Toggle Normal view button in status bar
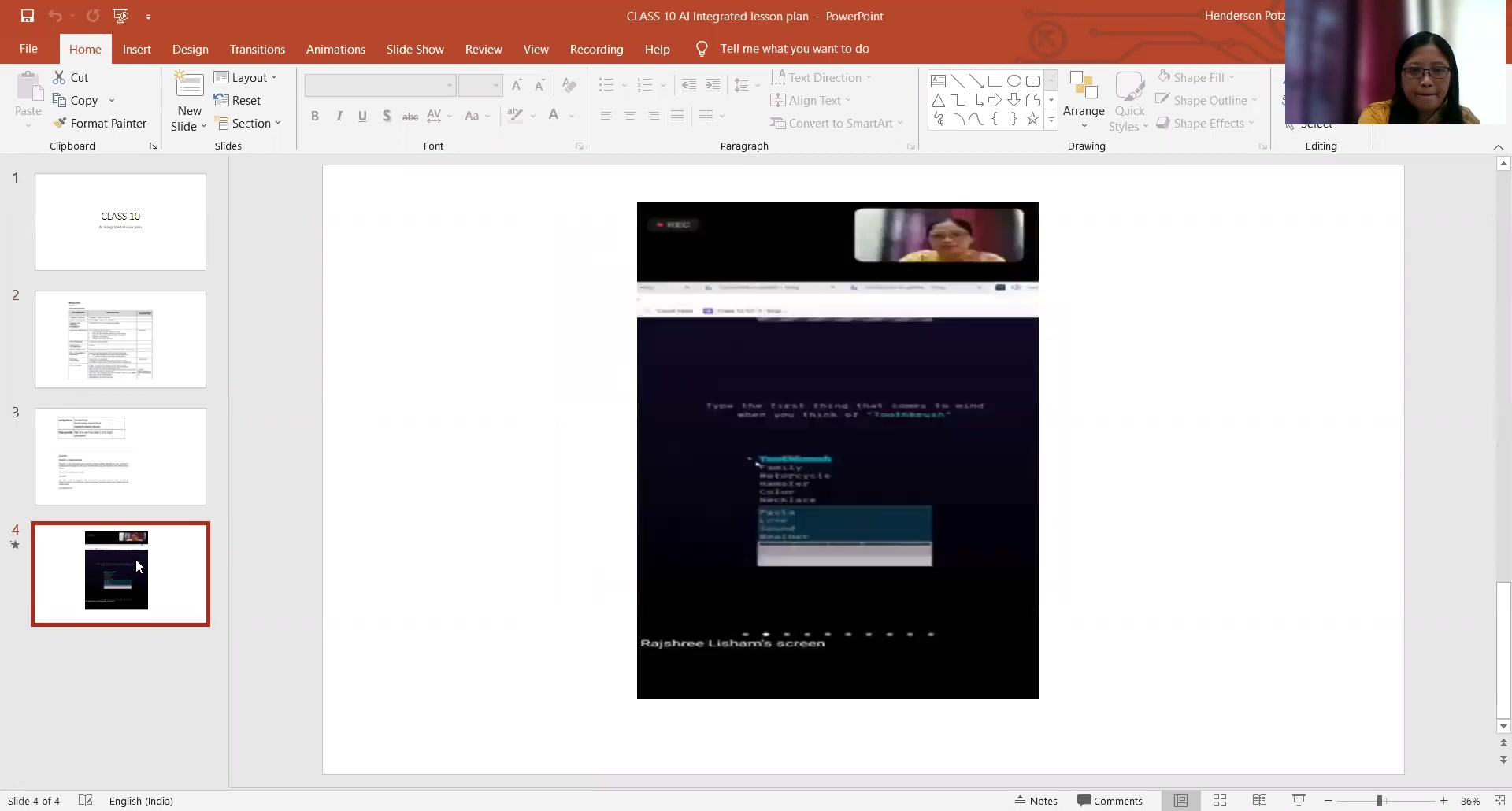 click(1180, 801)
